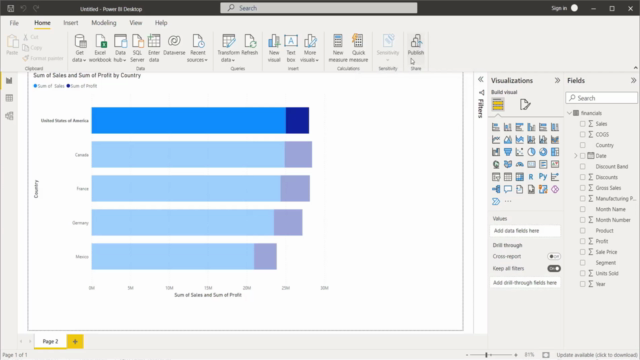Select the Pie chart visual

531,152
